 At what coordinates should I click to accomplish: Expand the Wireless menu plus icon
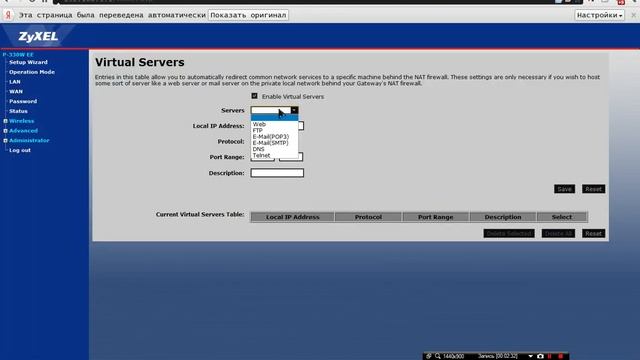[5, 121]
